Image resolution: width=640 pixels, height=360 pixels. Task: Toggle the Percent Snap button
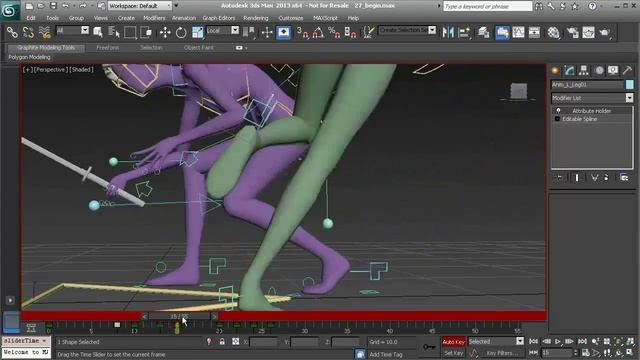pos(334,32)
